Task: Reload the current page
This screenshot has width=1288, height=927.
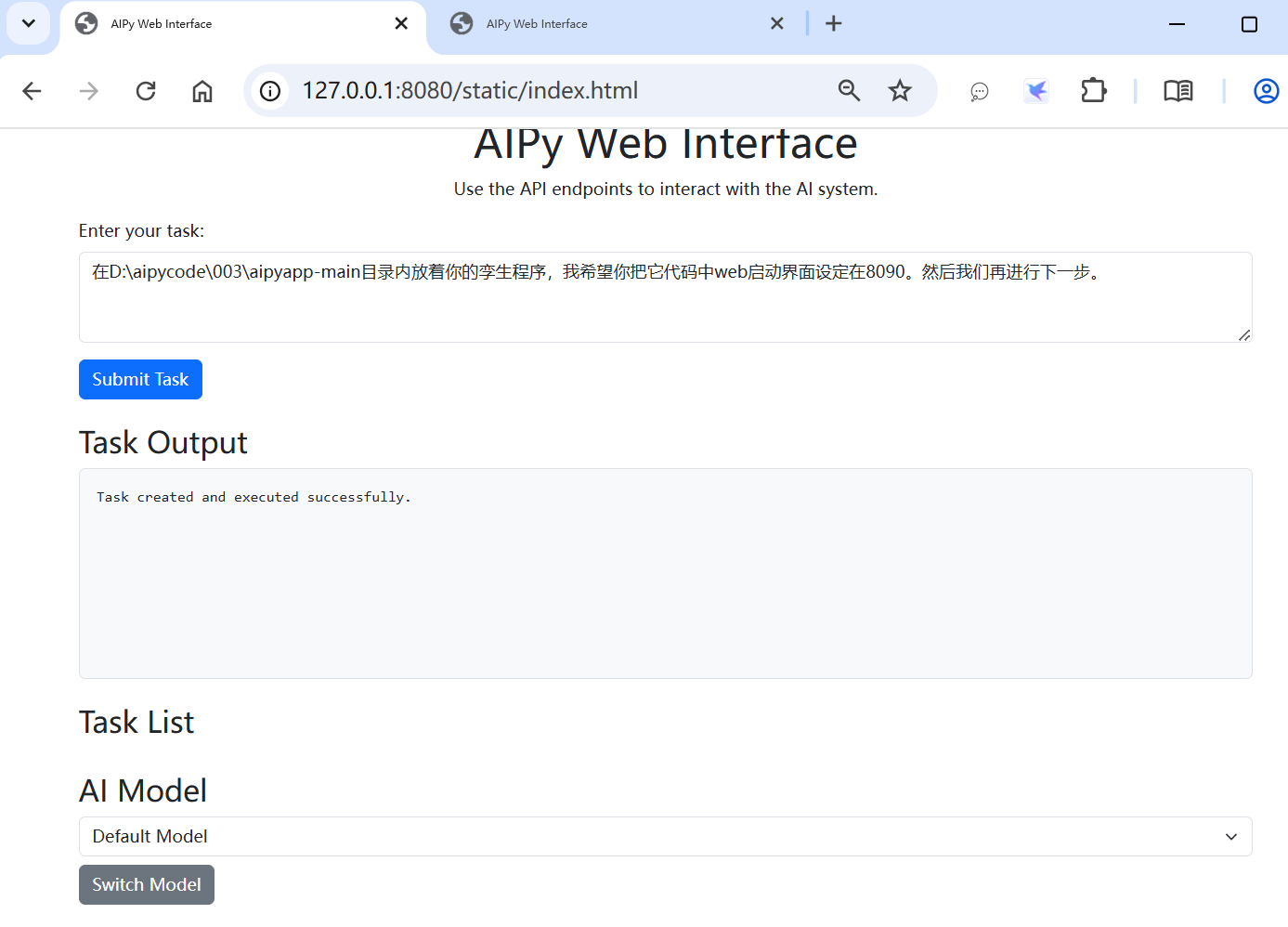Action: pos(146,91)
